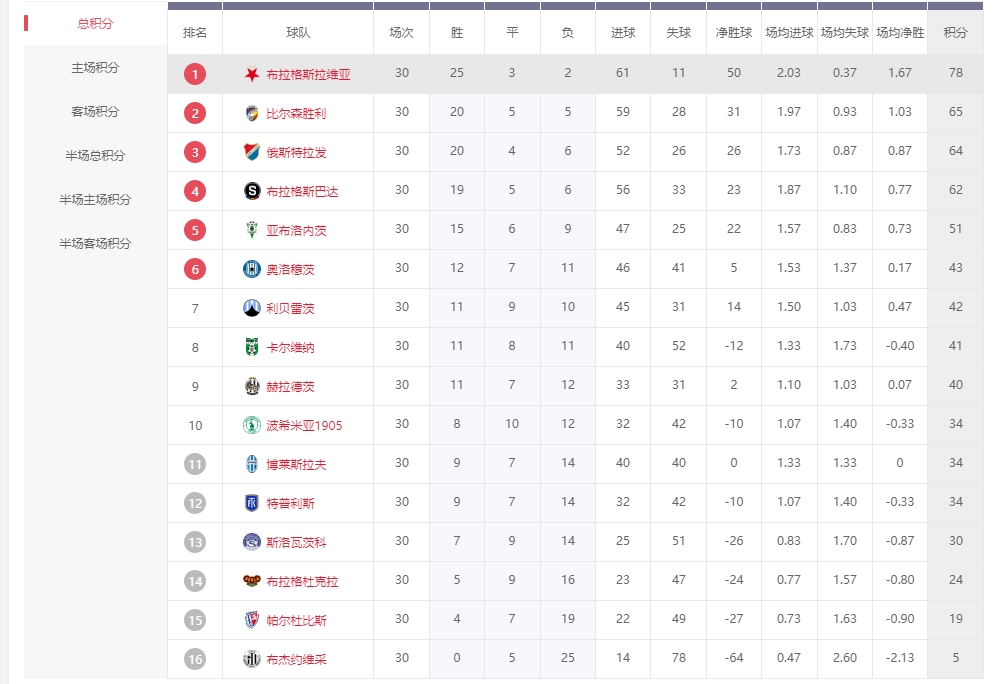Click the 斯洛瓦茨科 team name link
This screenshot has width=994, height=684.
click(x=296, y=542)
